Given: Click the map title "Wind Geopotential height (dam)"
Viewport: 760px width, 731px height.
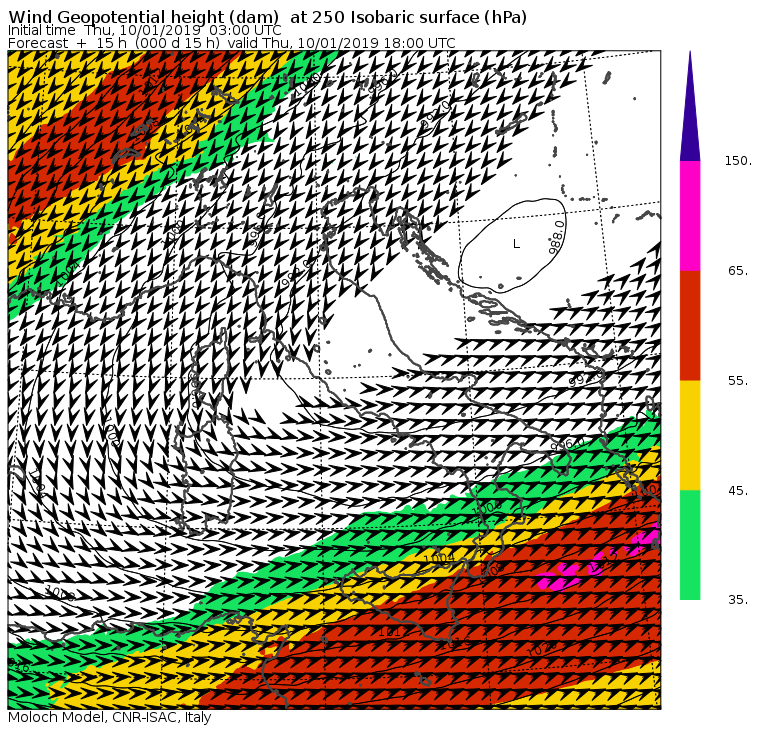Looking at the screenshot, I should [x=143, y=17].
